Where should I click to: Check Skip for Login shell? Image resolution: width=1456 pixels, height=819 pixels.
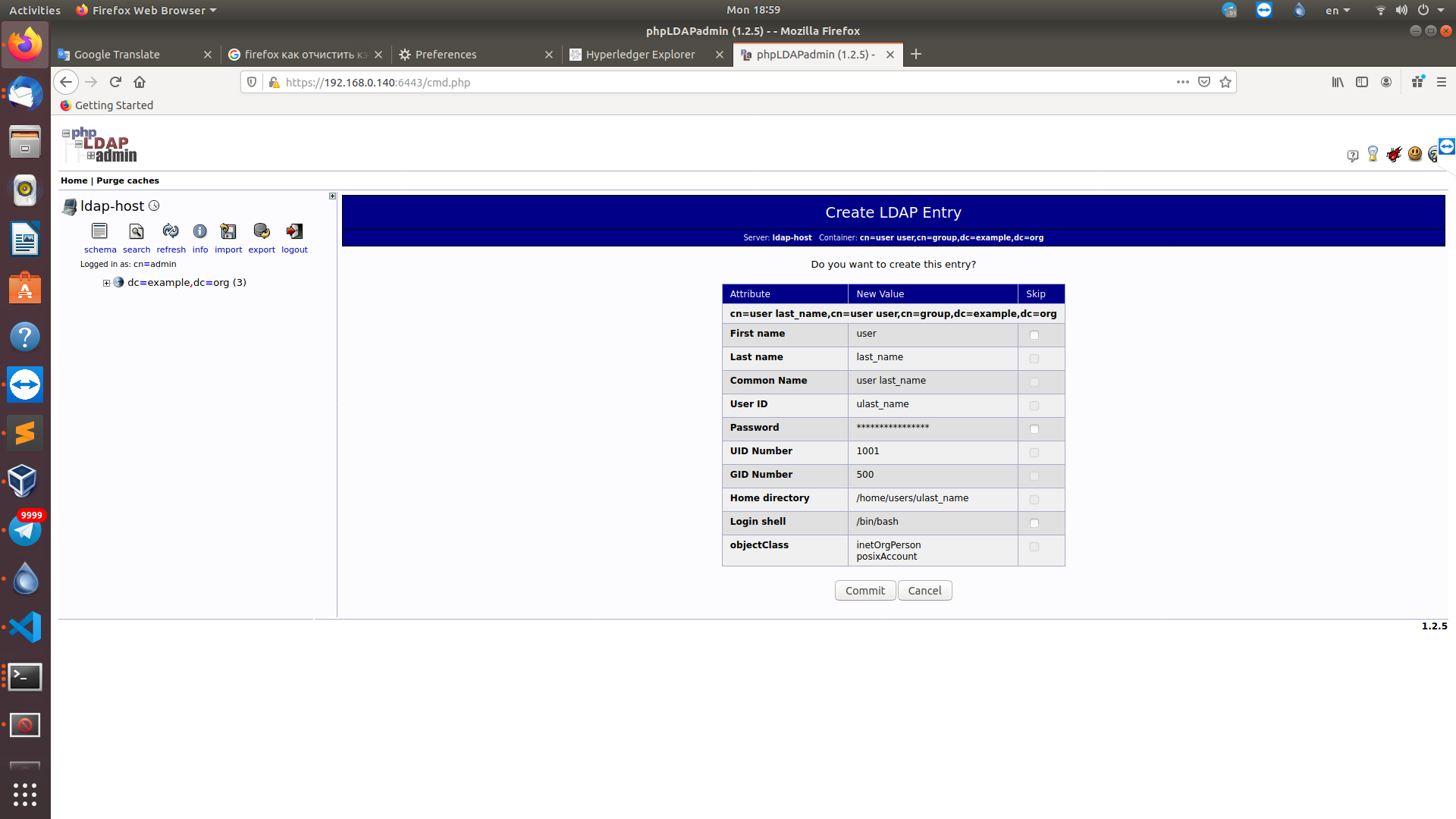click(1034, 523)
